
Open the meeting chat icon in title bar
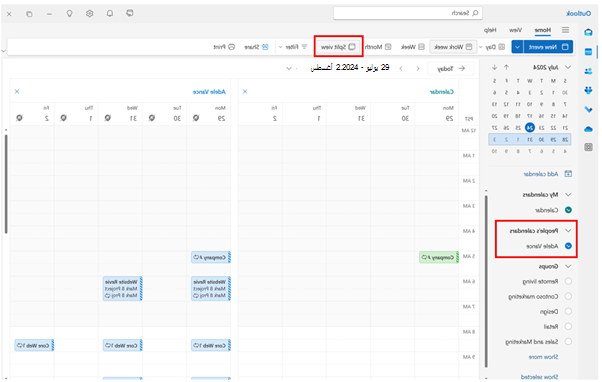pyautogui.click(x=130, y=13)
